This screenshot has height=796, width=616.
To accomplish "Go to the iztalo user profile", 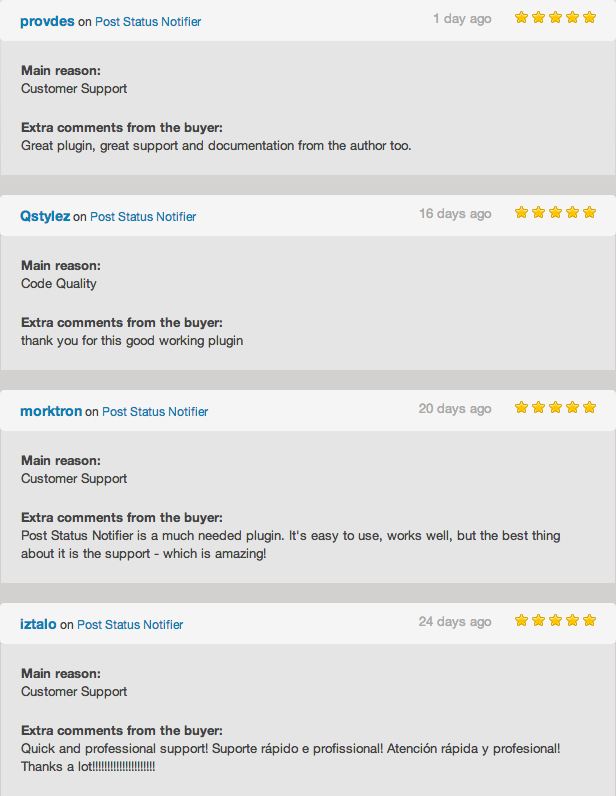I will pos(38,624).
